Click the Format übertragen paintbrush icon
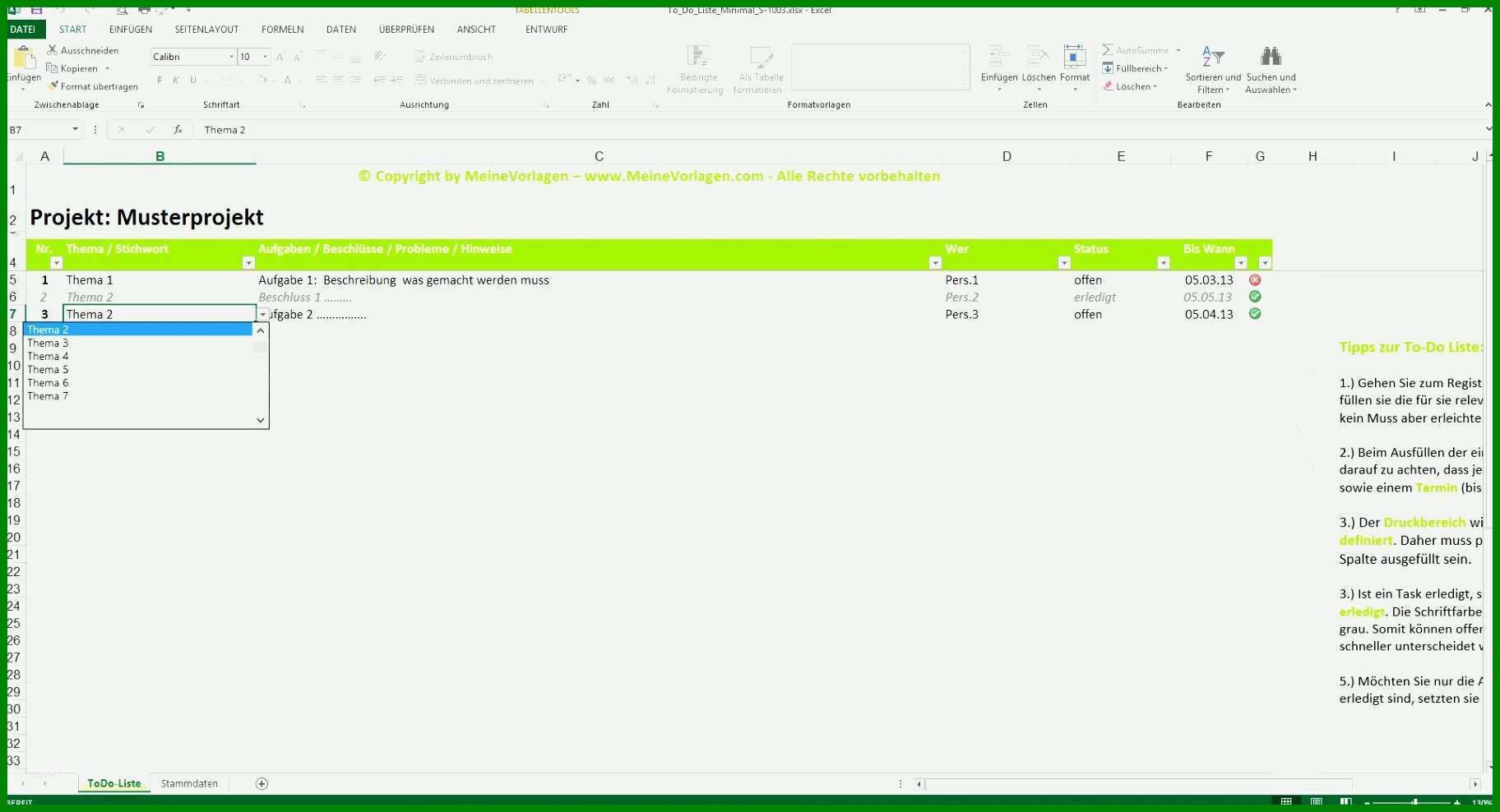Image resolution: width=1500 pixels, height=812 pixels. (x=53, y=85)
